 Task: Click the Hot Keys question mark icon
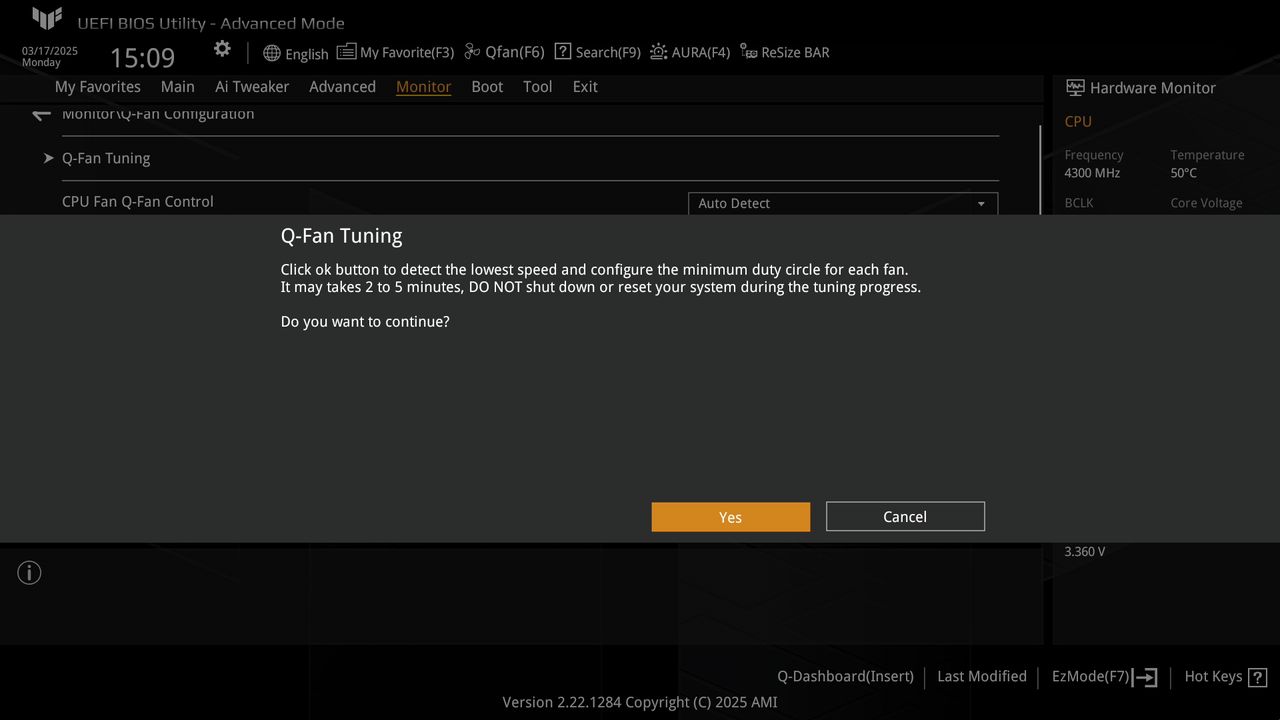click(1257, 678)
